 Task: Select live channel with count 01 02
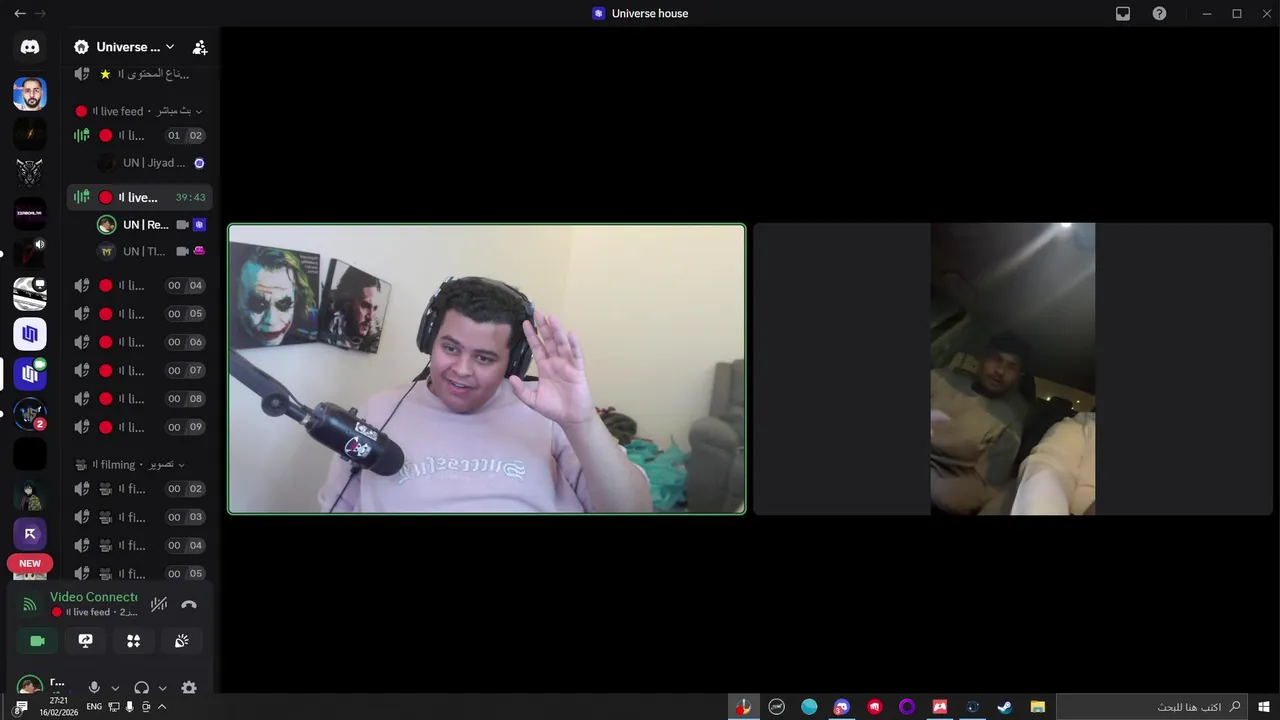pyautogui.click(x=139, y=135)
